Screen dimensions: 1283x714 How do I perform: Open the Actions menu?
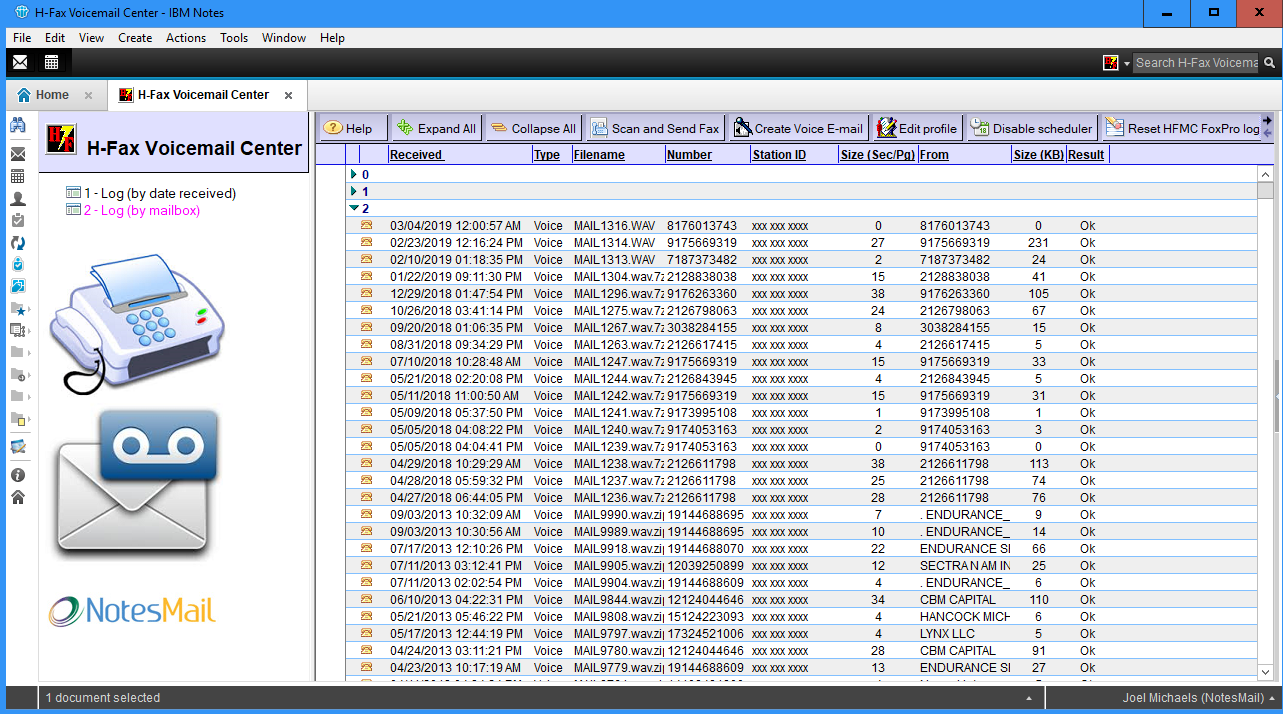click(x=185, y=38)
